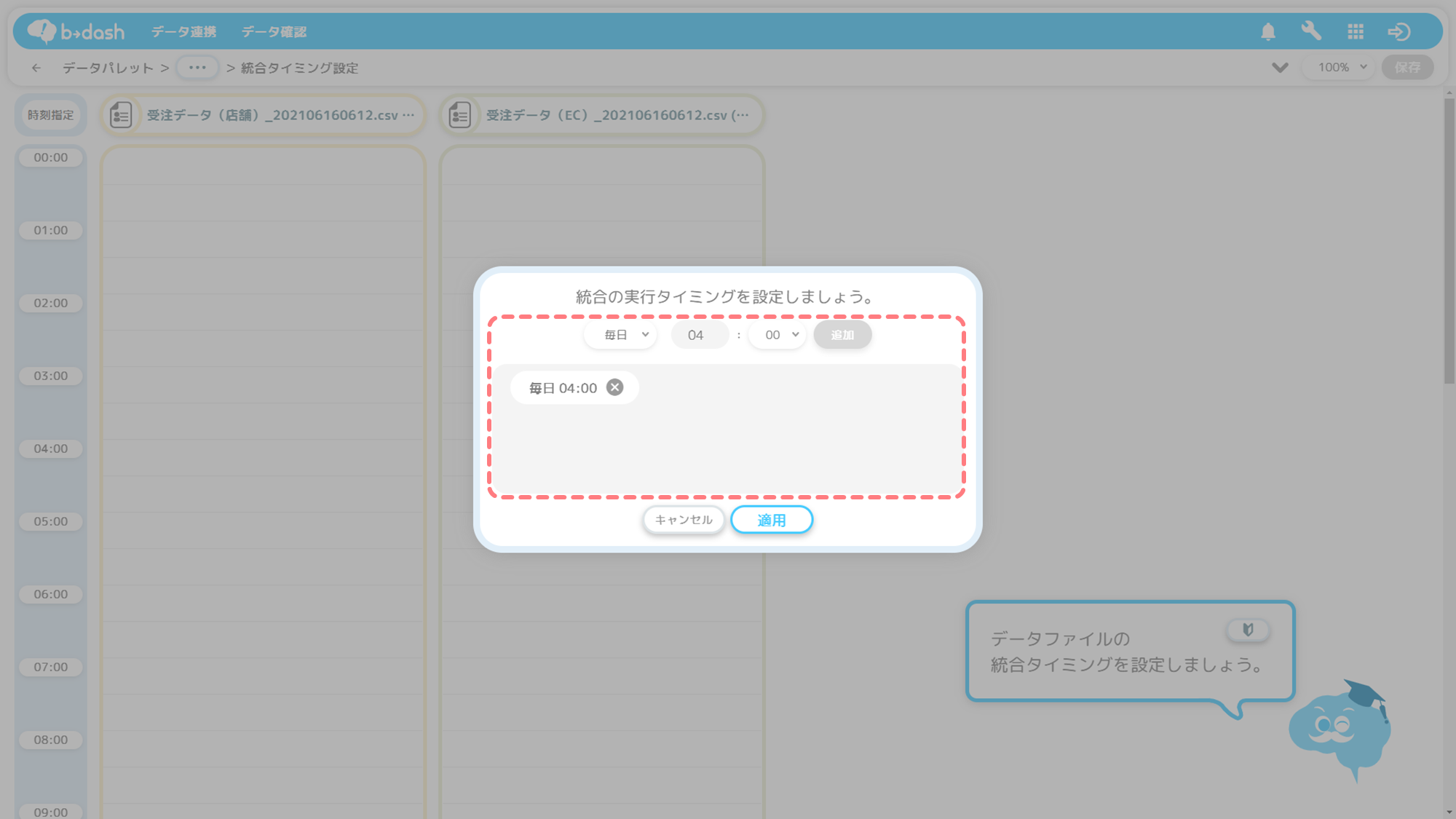Open notifications bell icon

[x=1268, y=31]
